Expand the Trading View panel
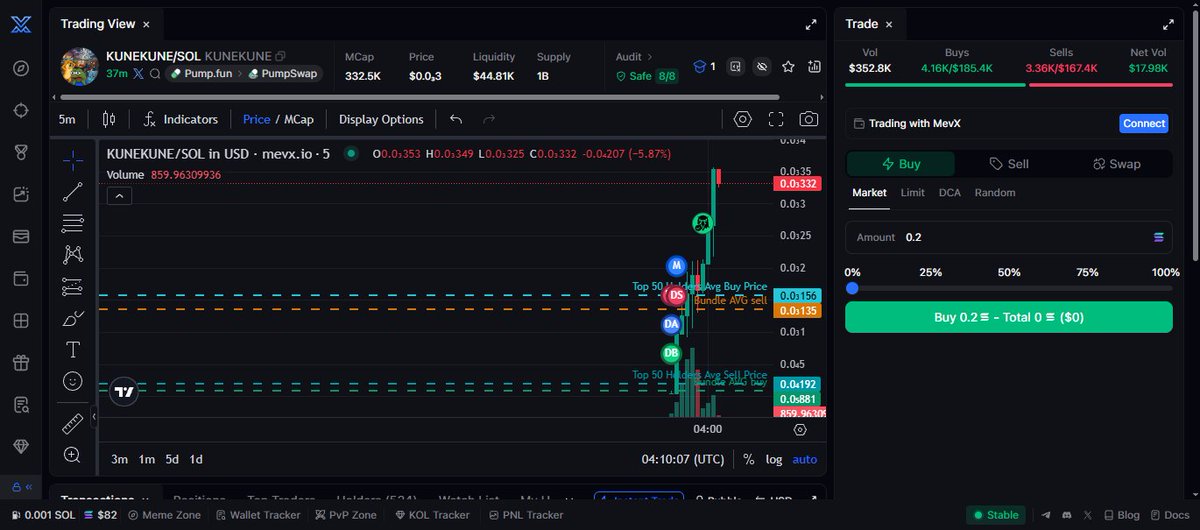This screenshot has height=530, width=1200. (x=811, y=24)
